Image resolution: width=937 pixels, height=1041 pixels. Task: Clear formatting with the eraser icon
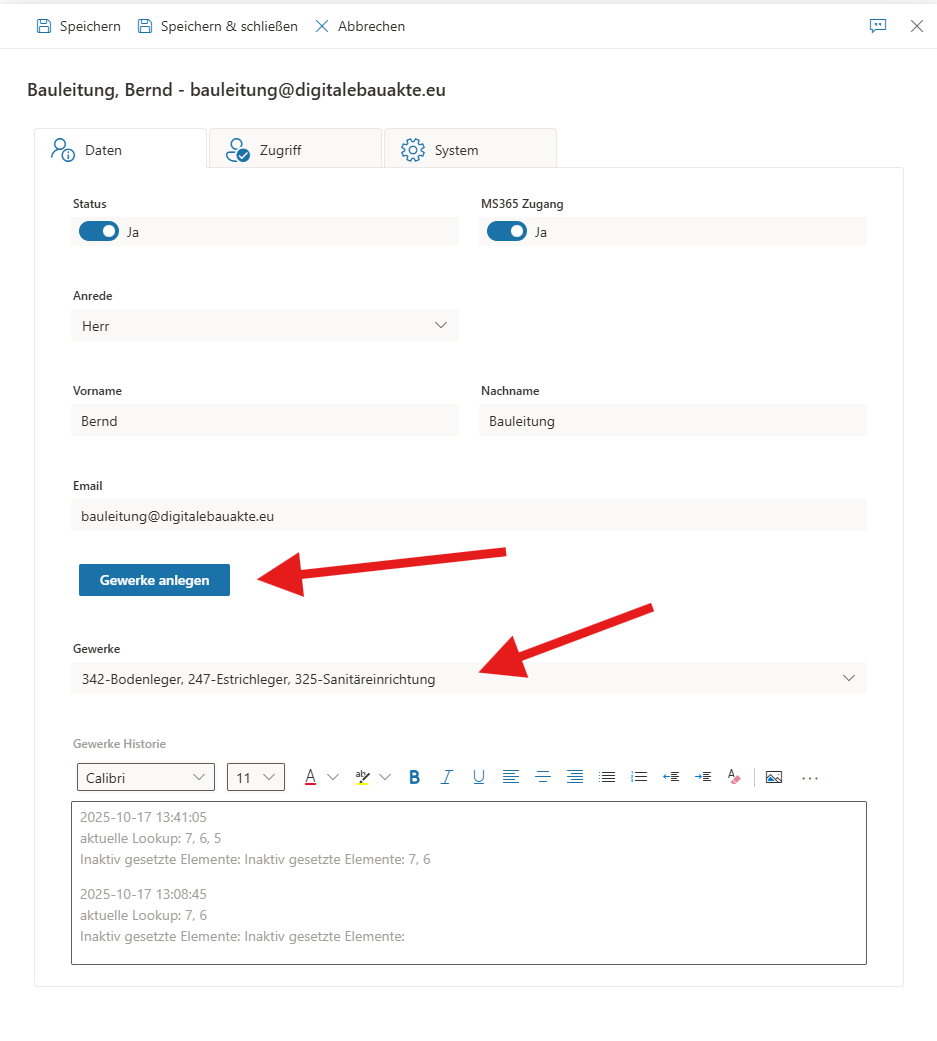(x=734, y=777)
